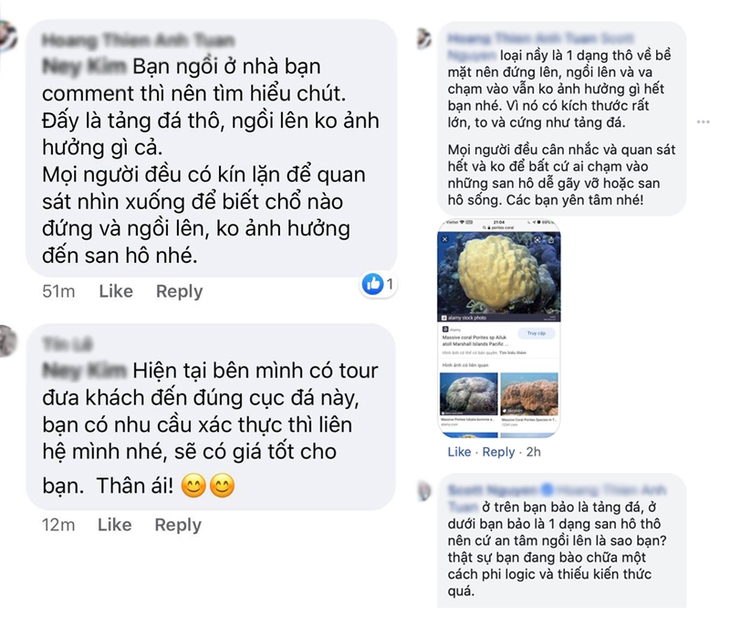Viewport: 730px width, 618px height.
Task: Reply to the comment posted 51m ago
Action: click(179, 291)
